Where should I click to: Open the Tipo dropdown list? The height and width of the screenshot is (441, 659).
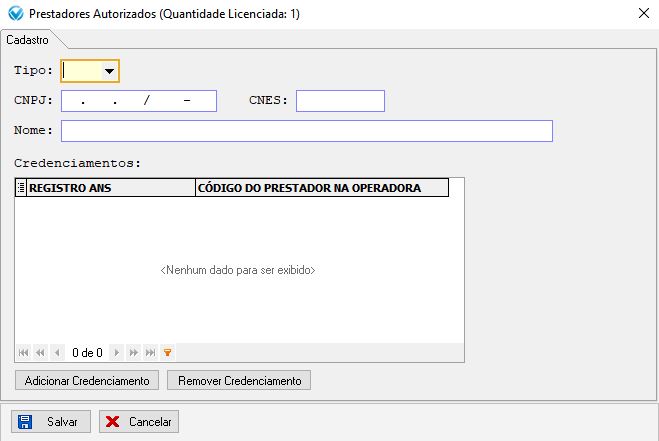[x=108, y=71]
